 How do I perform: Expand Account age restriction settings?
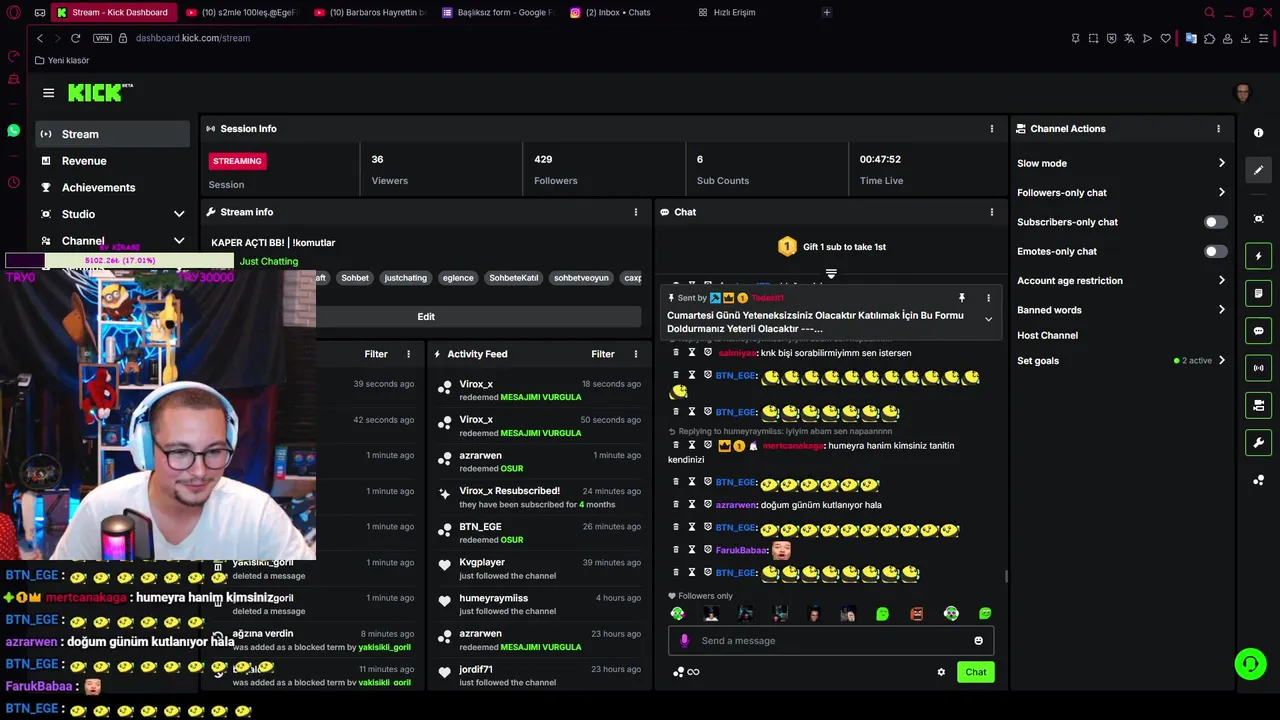point(1221,281)
